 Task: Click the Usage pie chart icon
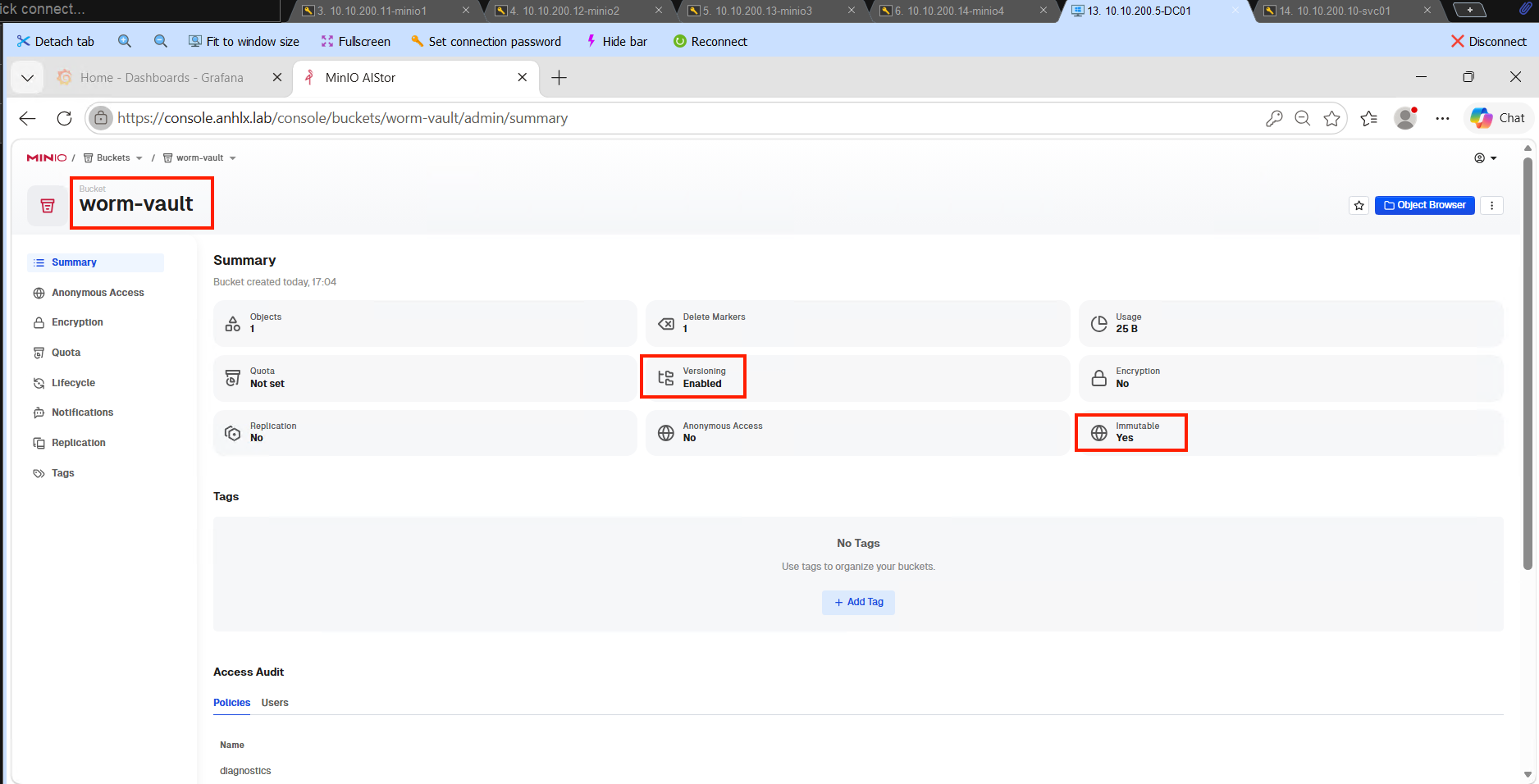[1099, 323]
